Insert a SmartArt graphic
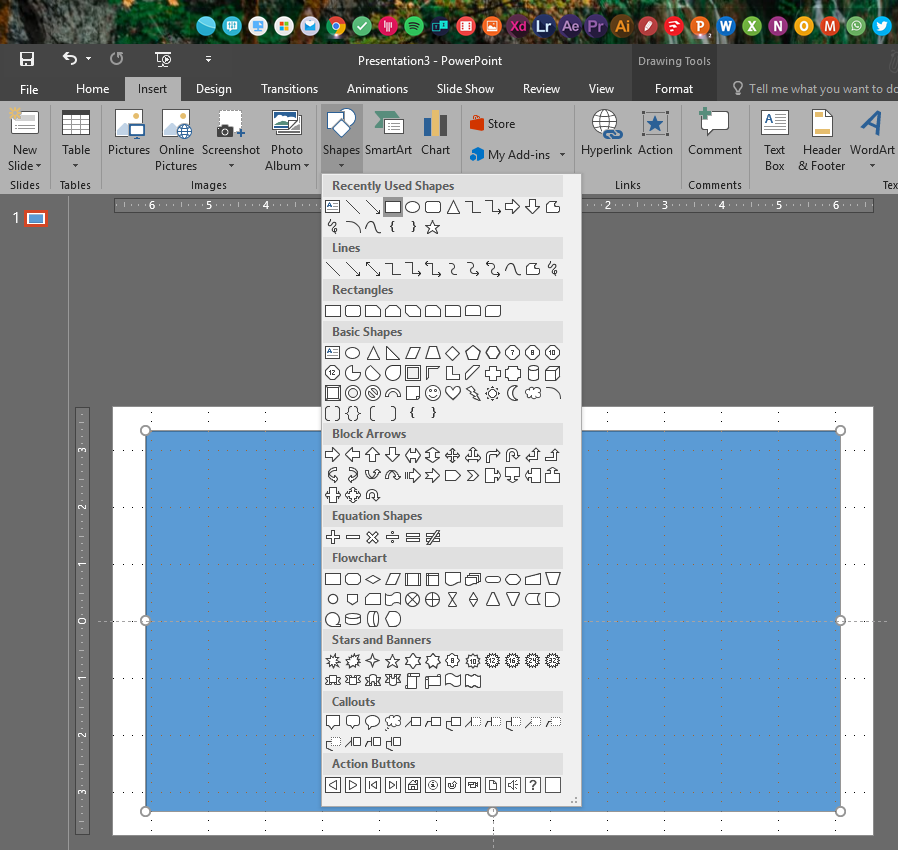This screenshot has height=850, width=898. (x=388, y=134)
